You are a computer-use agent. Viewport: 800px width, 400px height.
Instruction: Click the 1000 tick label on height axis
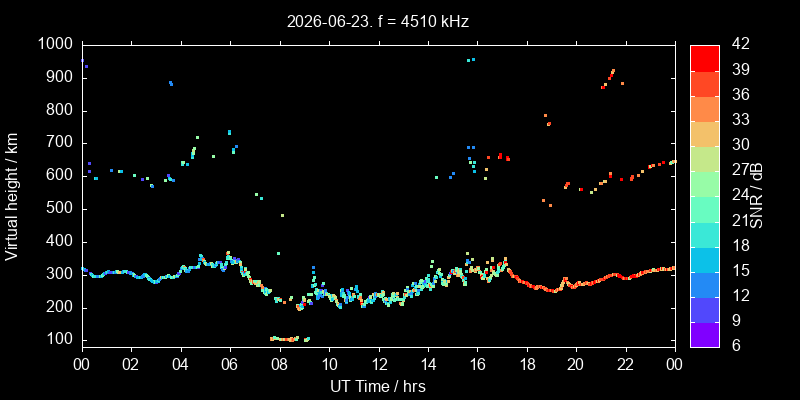(58, 44)
